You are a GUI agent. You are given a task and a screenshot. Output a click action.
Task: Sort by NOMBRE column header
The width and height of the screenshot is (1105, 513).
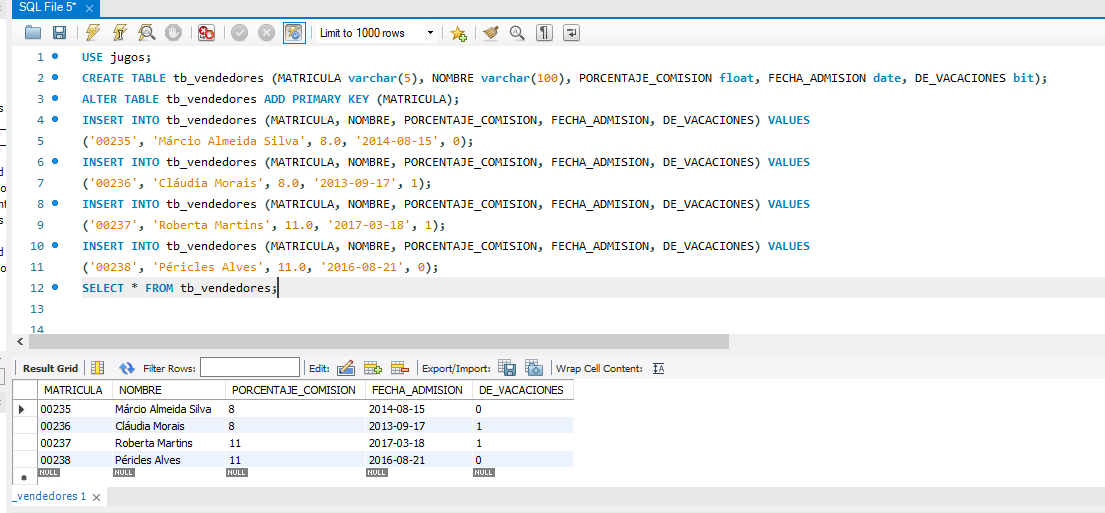169,390
